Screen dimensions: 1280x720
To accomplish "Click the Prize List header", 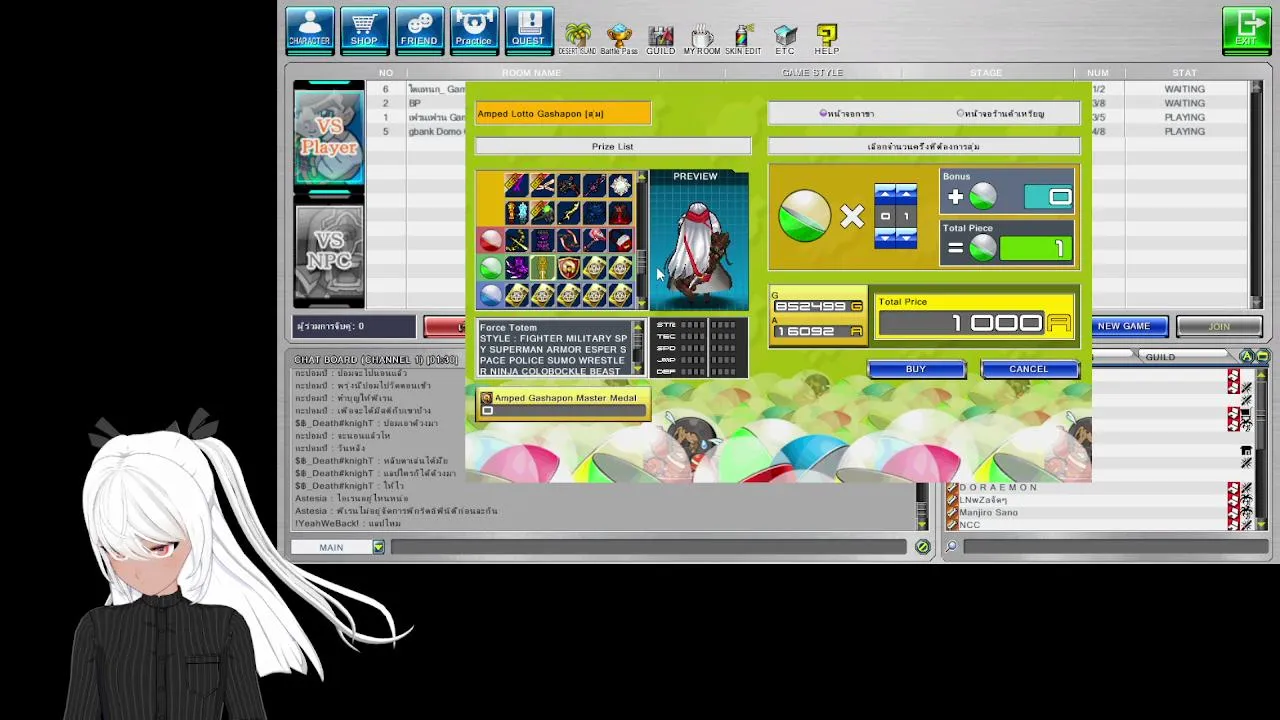I will pyautogui.click(x=613, y=146).
